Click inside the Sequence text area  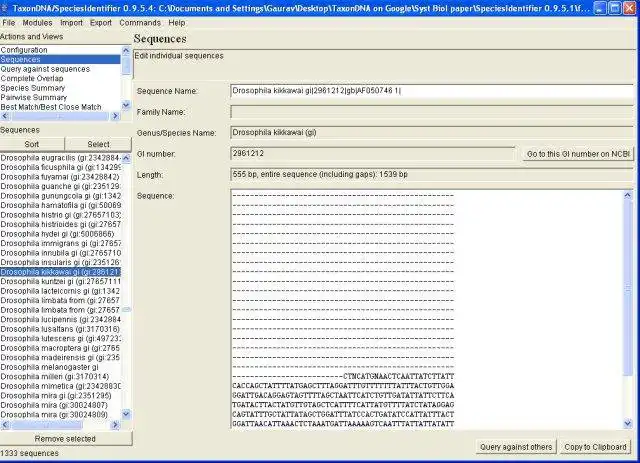tap(427, 309)
